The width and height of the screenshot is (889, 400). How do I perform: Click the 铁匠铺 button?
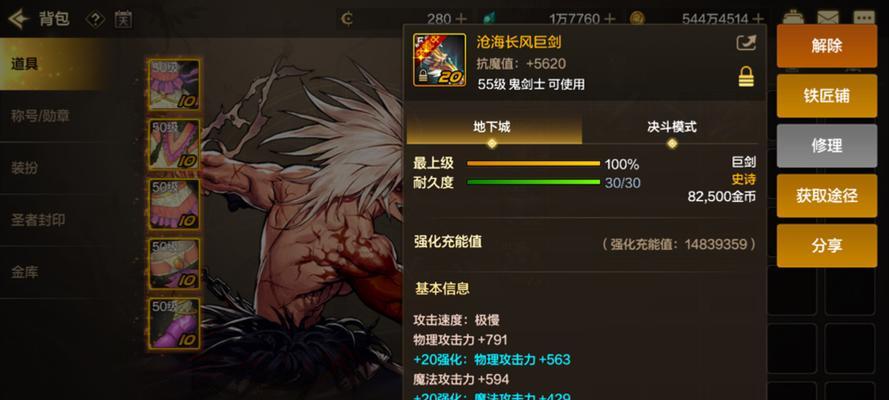[x=827, y=96]
